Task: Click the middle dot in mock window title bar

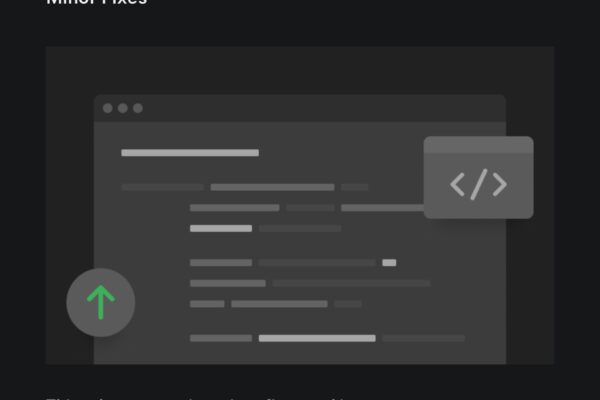Action: (123, 108)
